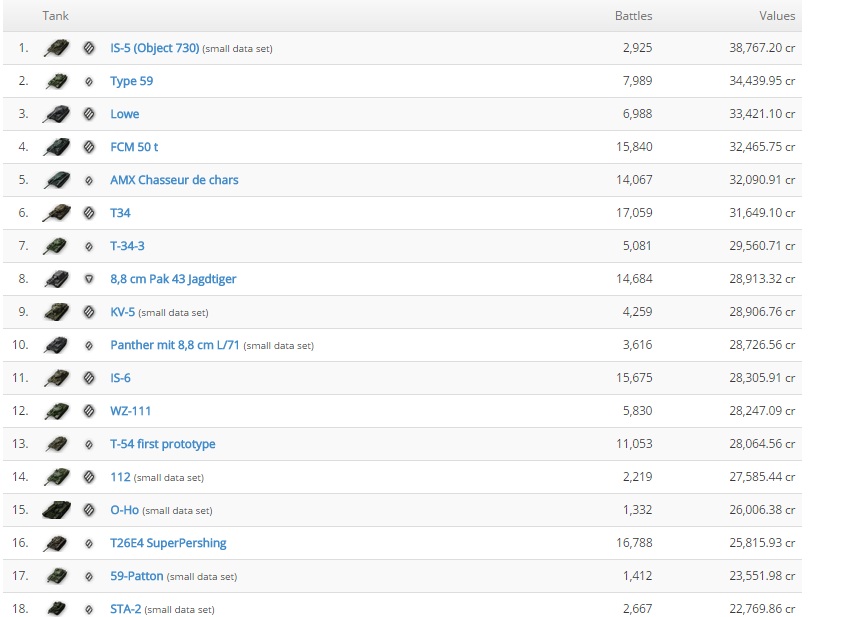This screenshot has height=617, width=859.
Task: Open the 59-Patton tank link
Action: [136, 576]
